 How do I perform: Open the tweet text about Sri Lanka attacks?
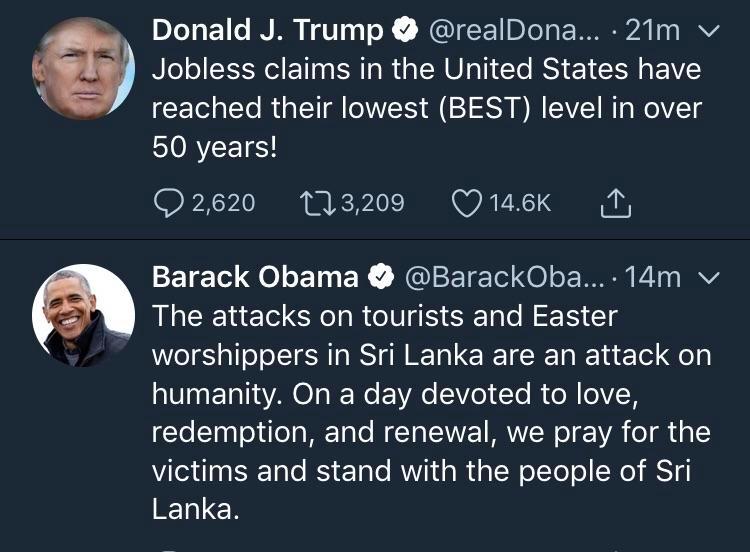coord(431,412)
